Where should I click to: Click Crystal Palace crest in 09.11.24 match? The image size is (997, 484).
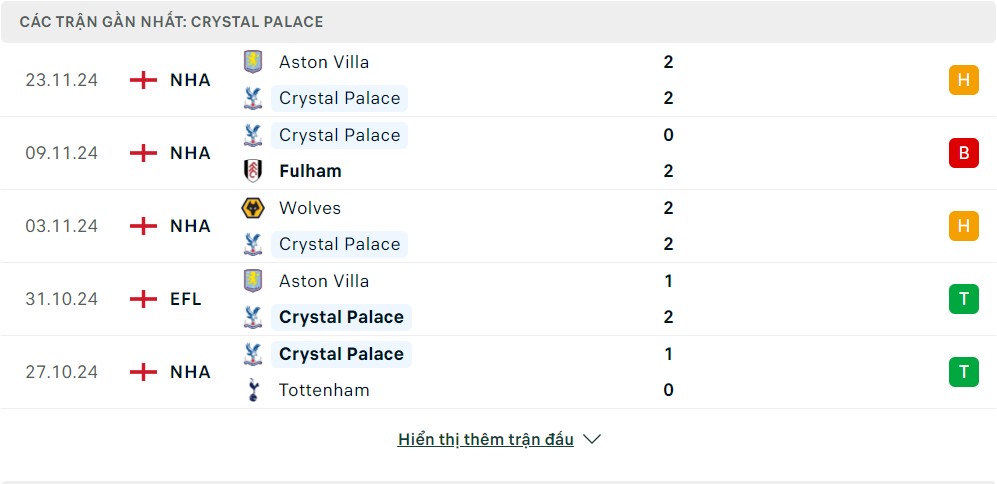pyautogui.click(x=253, y=135)
